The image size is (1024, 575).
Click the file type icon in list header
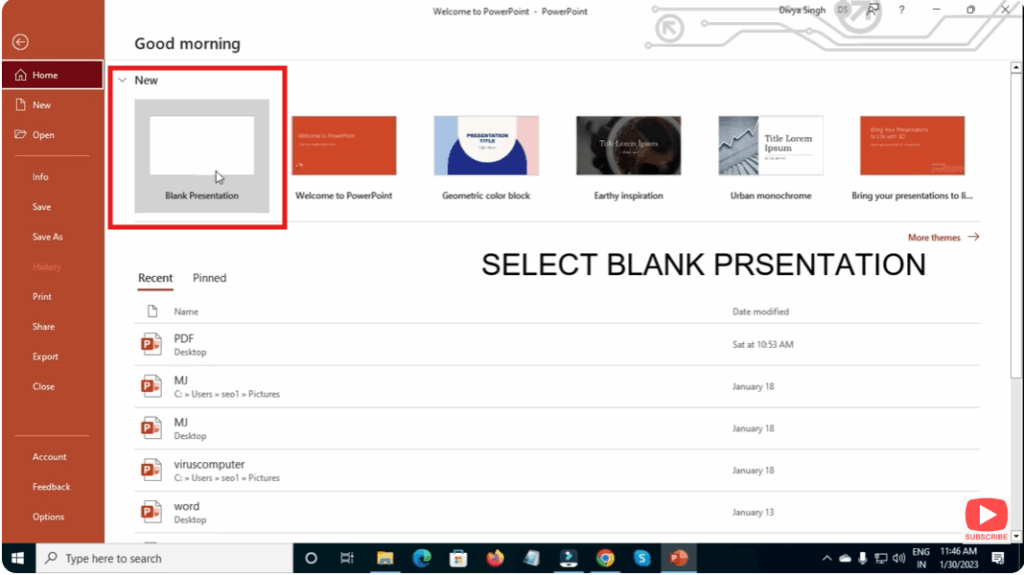[152, 312]
